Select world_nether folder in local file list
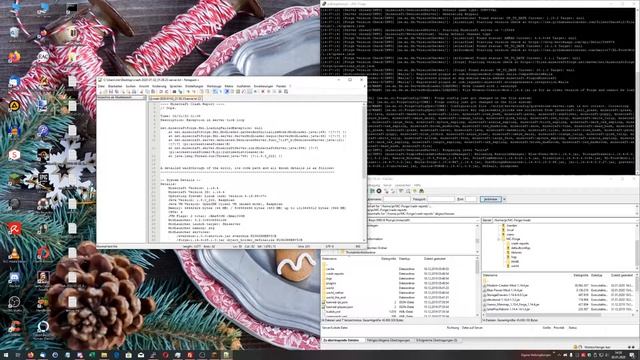This screenshot has width=640, height=360. pos(335,293)
